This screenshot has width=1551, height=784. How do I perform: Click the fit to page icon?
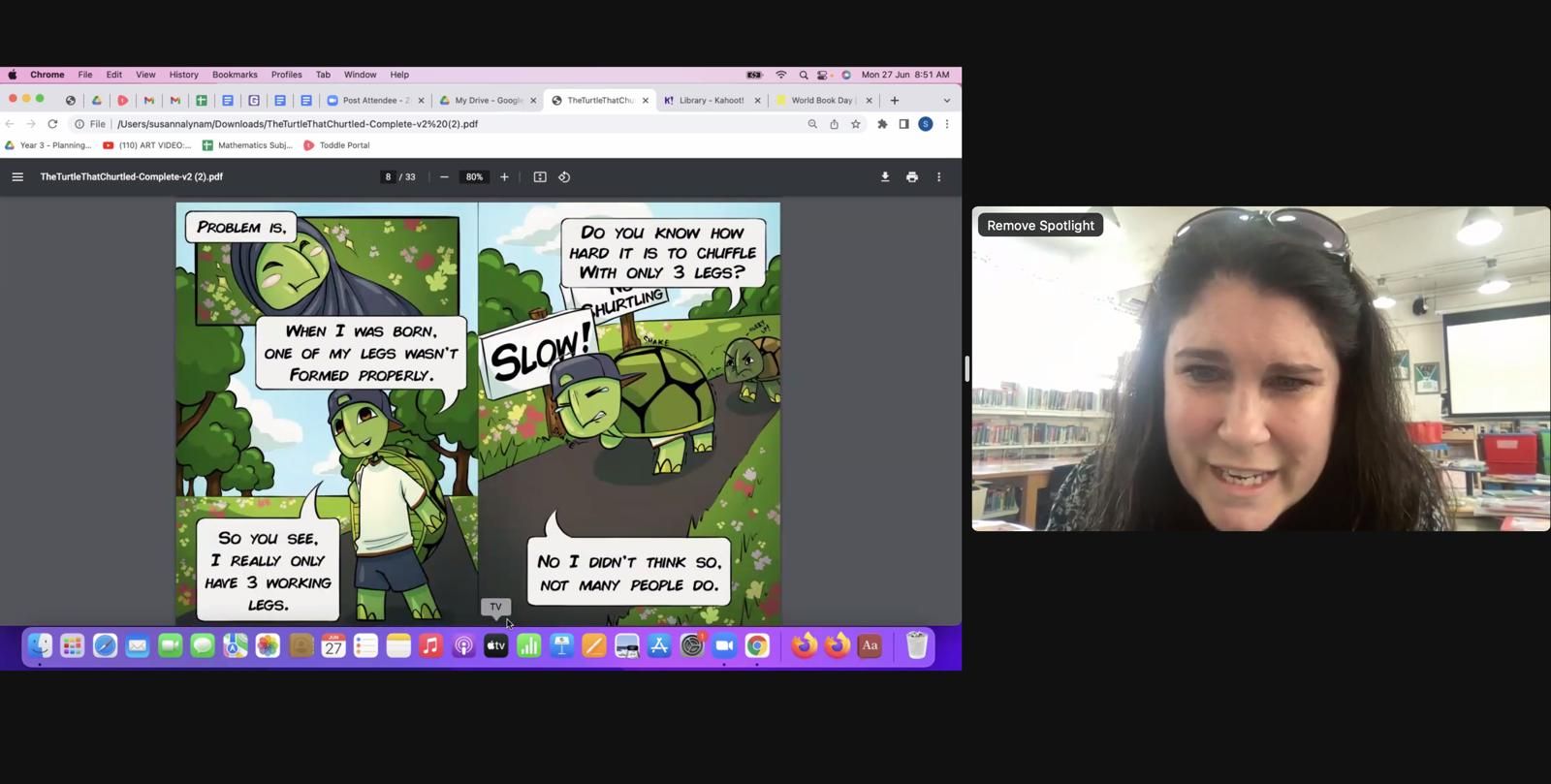[540, 177]
